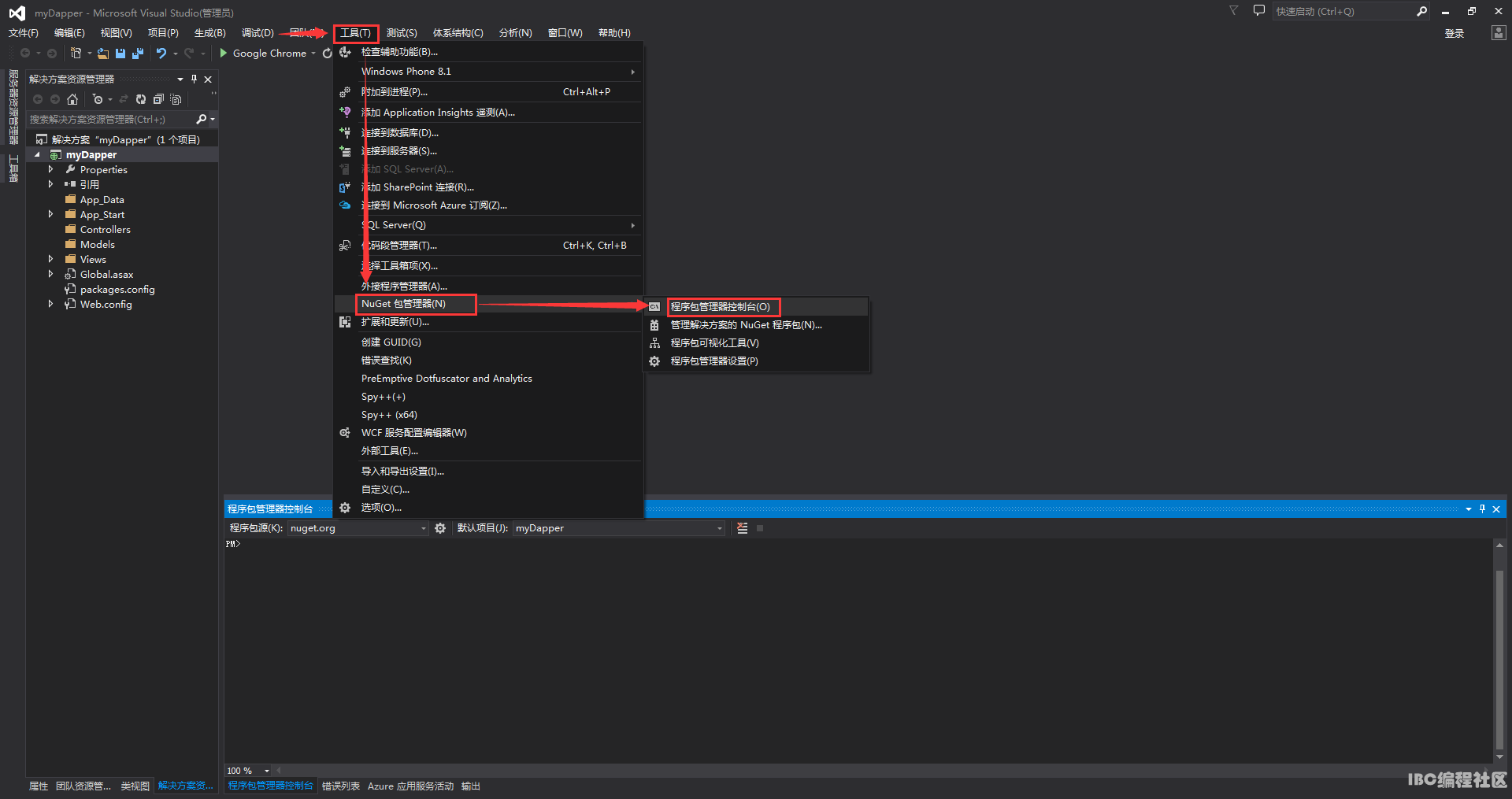Click the pending changes filter clock icon
Viewport: 1512px width, 799px height.
click(97, 99)
